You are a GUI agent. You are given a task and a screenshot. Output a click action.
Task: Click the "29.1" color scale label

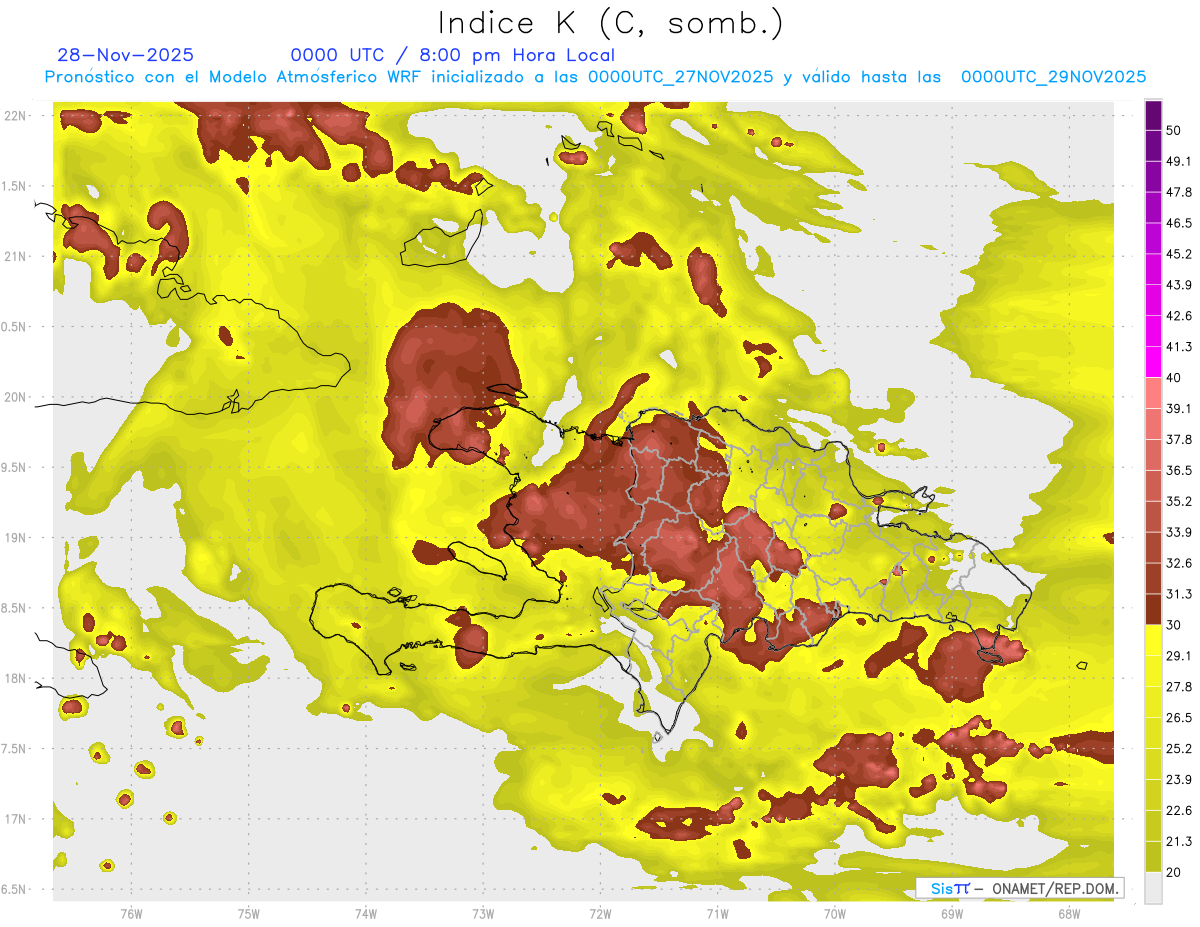pos(1179,656)
